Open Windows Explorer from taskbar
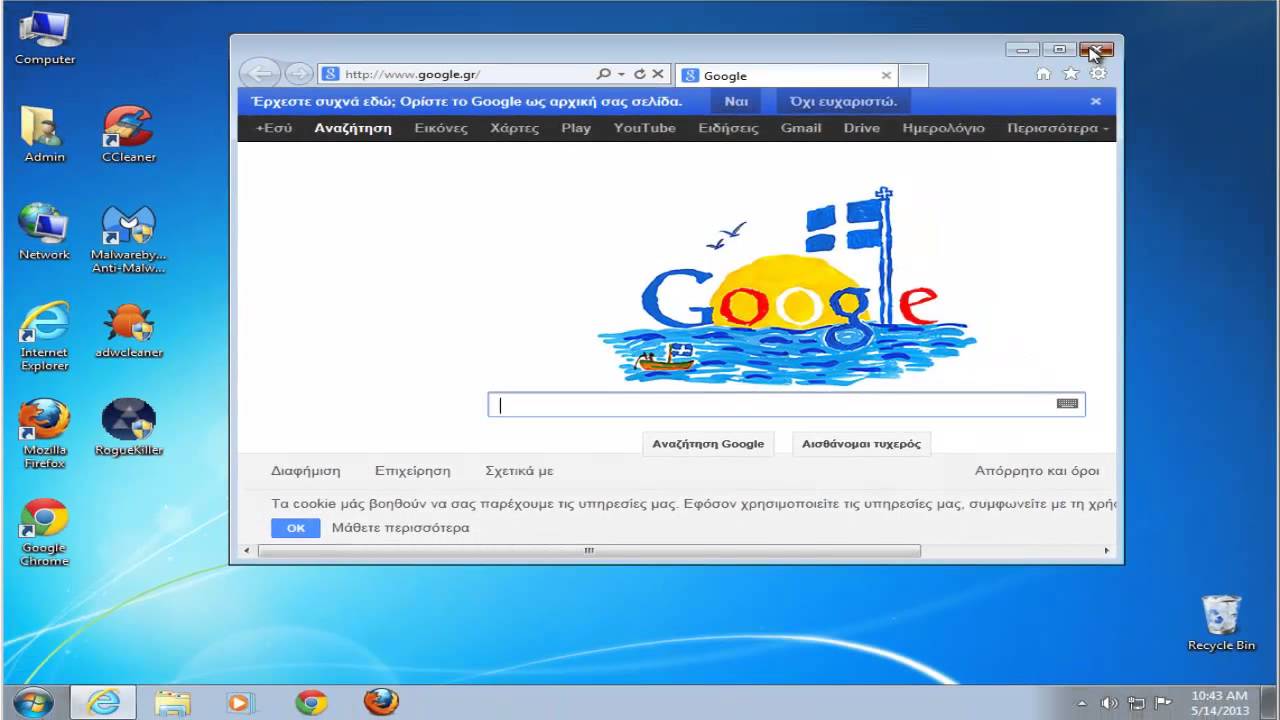Screen dimensions: 1280x720 [x=172, y=703]
